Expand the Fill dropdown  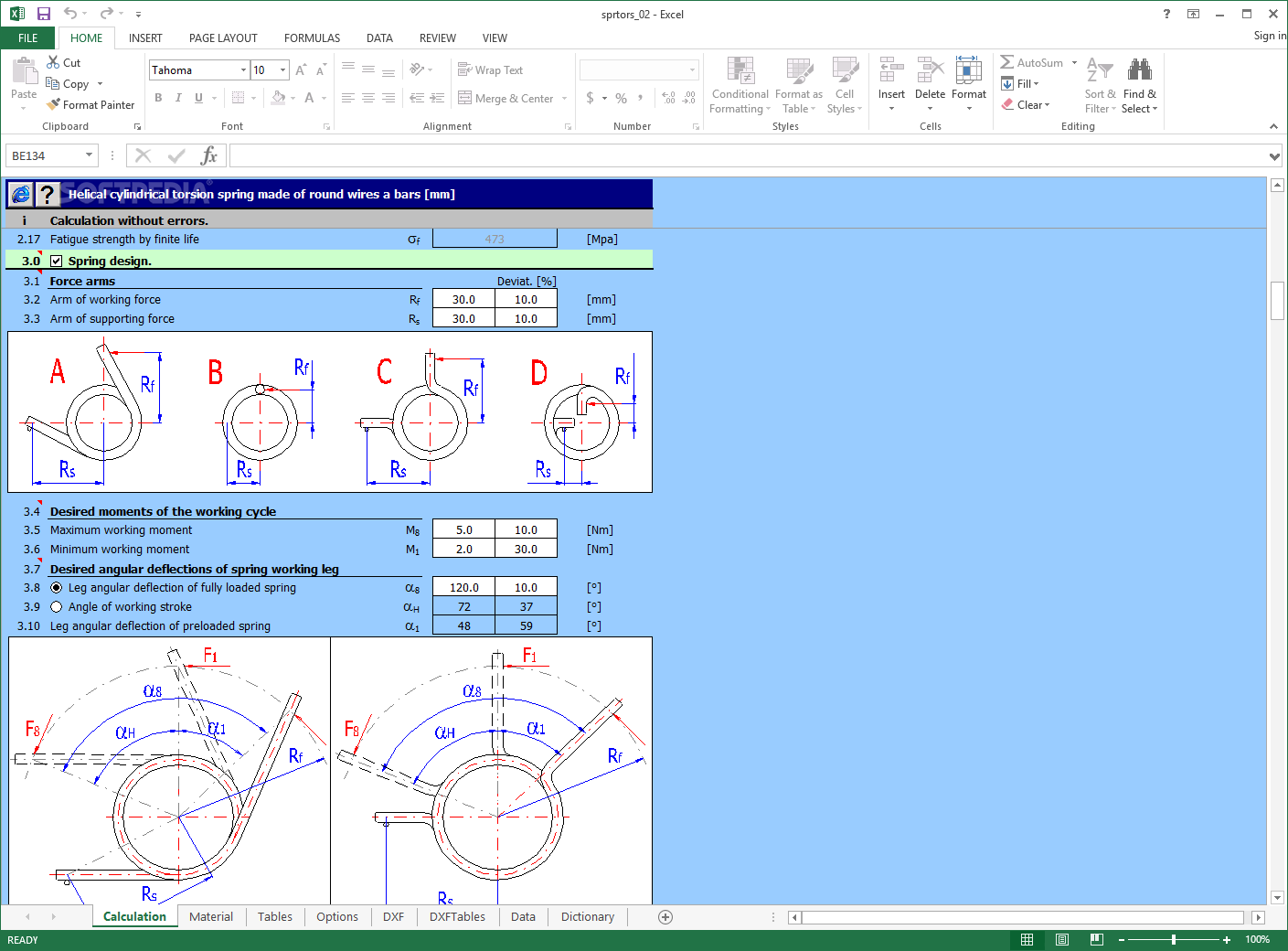pyautogui.click(x=1020, y=84)
